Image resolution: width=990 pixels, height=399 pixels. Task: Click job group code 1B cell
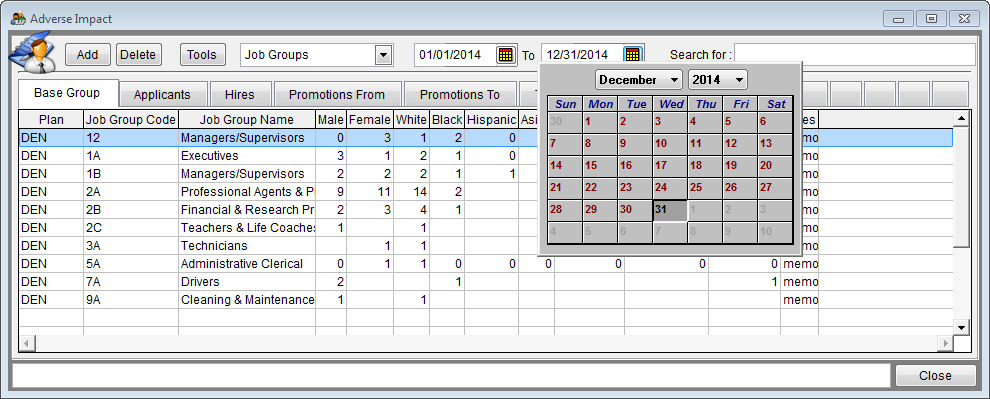[x=131, y=174]
